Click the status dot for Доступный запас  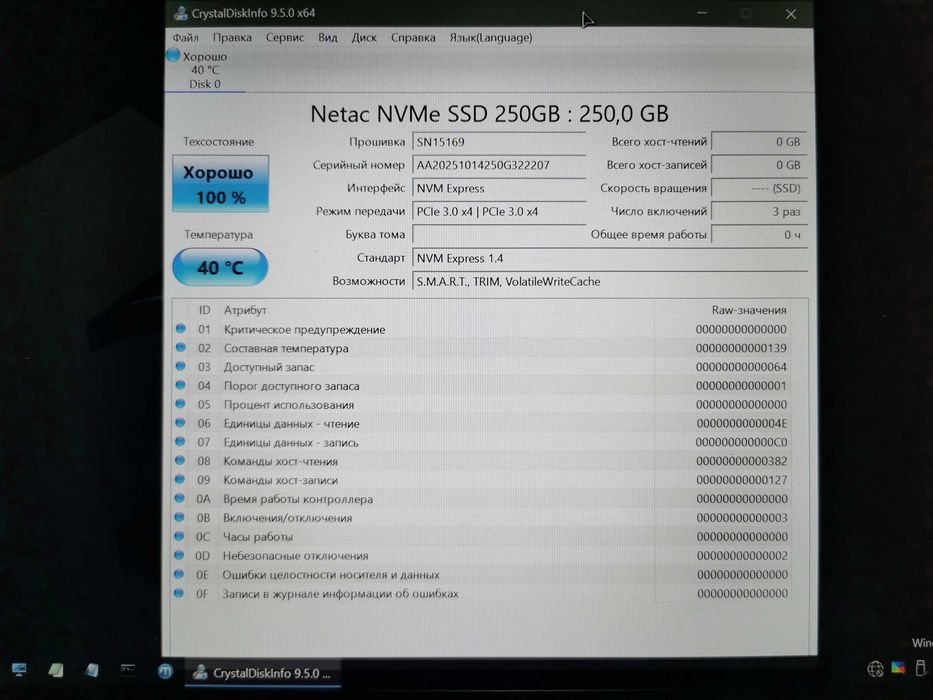tap(180, 367)
